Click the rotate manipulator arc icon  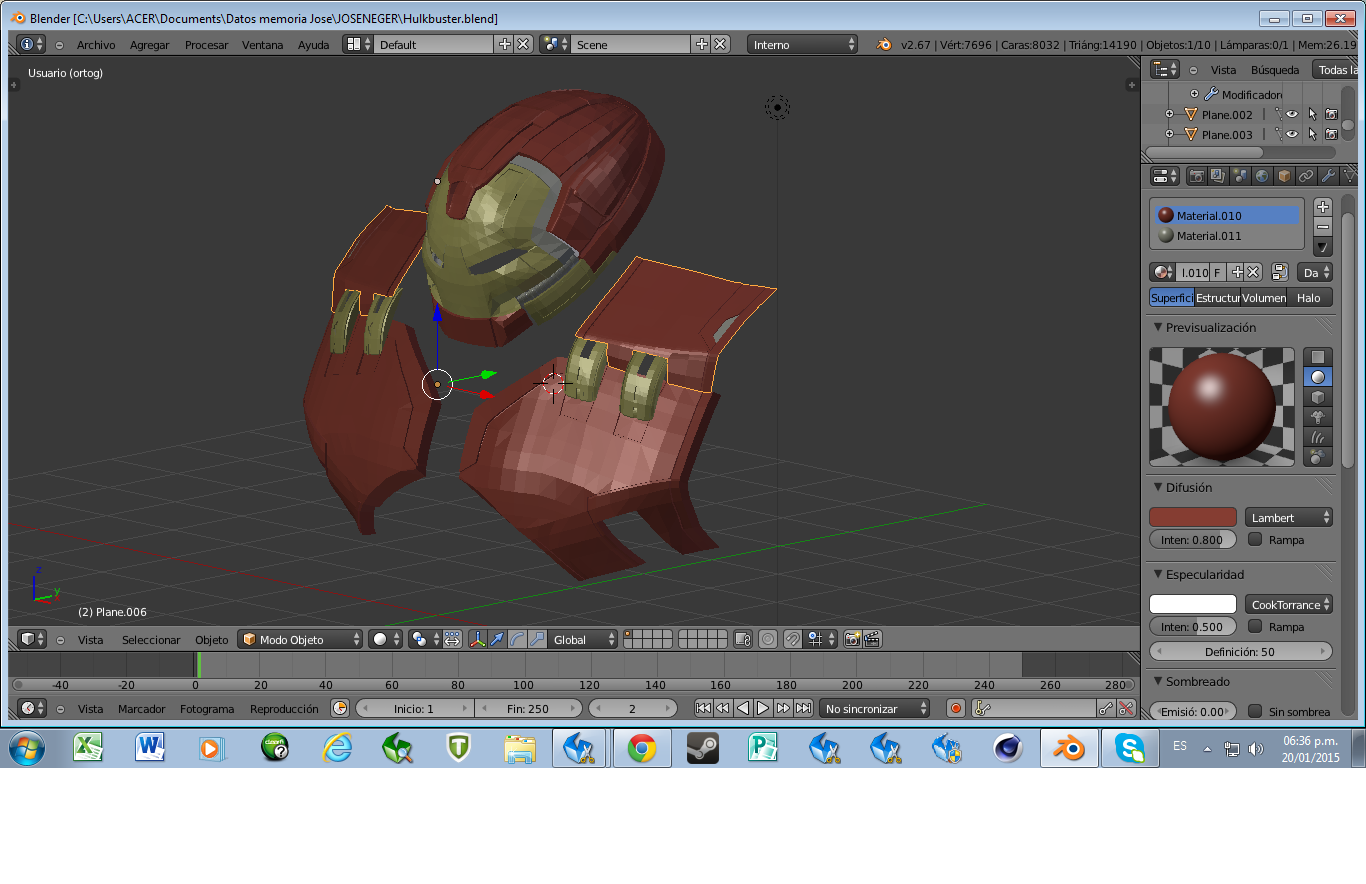[x=517, y=639]
